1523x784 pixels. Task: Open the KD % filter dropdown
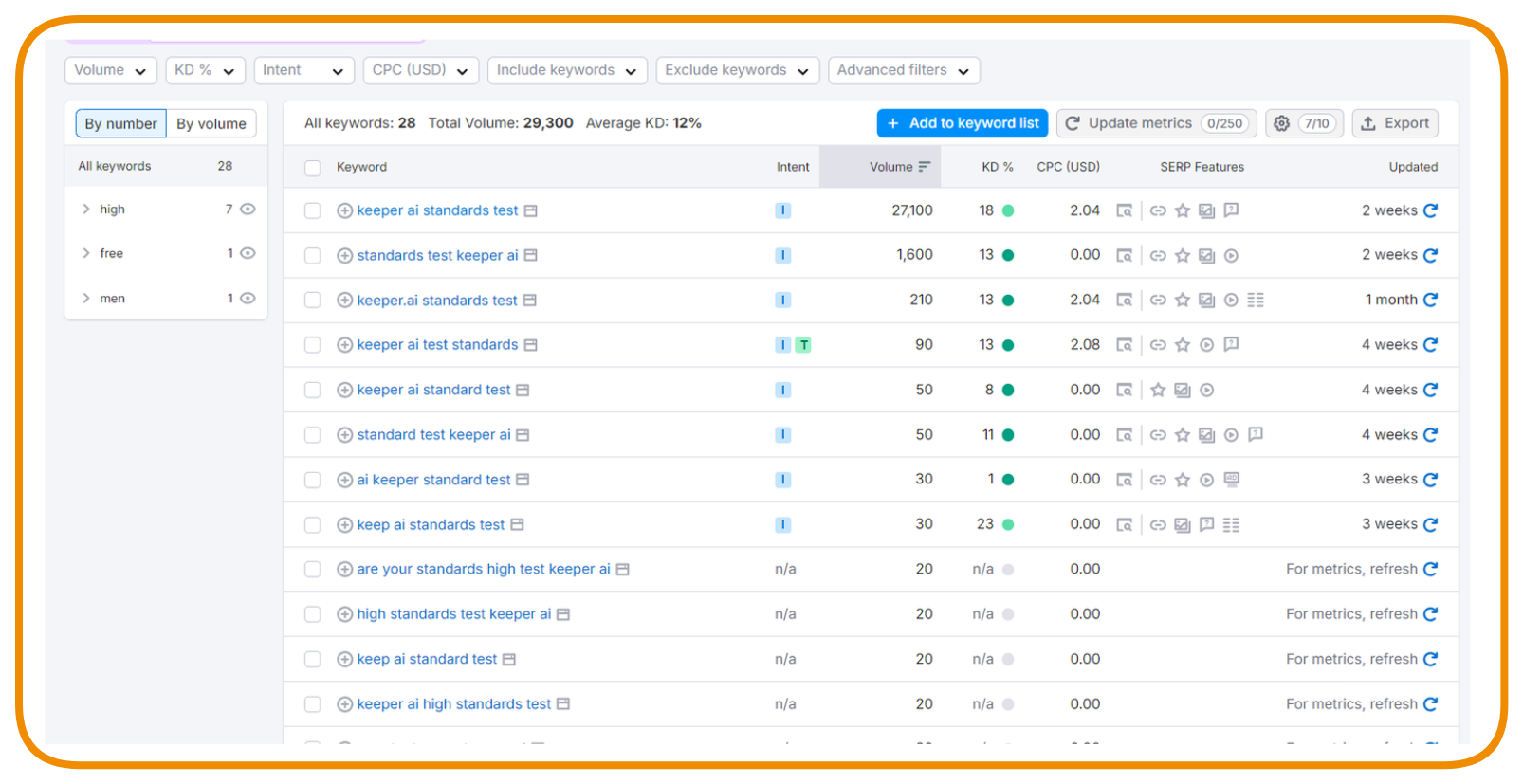pyautogui.click(x=206, y=70)
